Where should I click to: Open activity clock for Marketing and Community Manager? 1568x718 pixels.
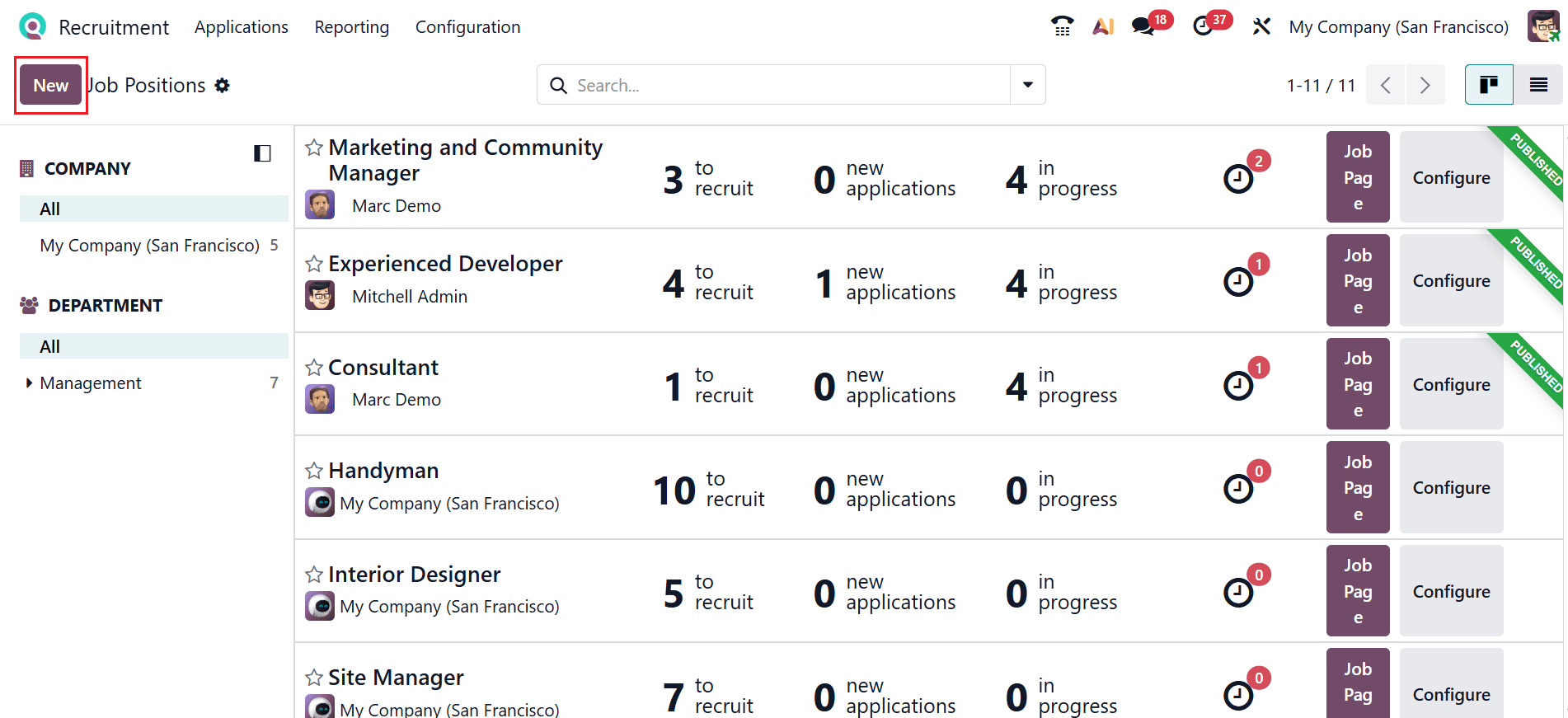coord(1238,178)
